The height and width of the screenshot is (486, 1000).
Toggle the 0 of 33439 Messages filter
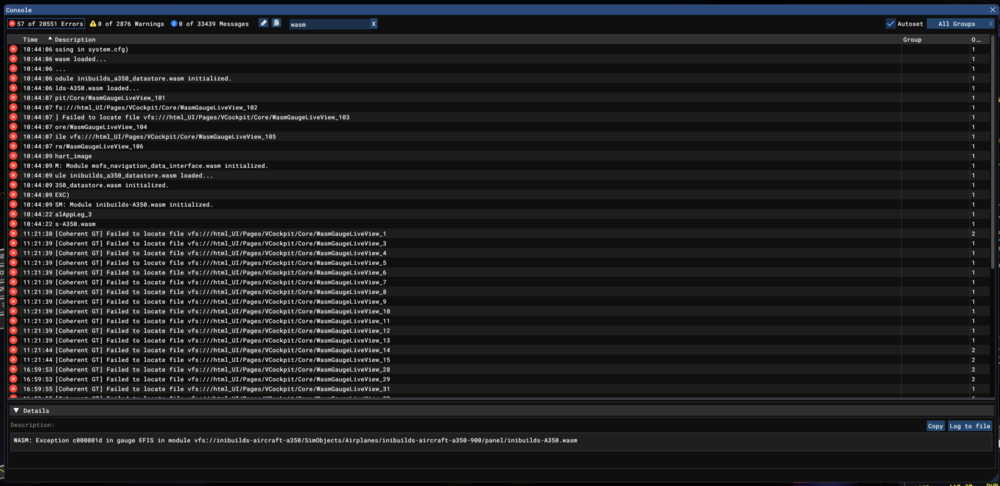(209, 24)
